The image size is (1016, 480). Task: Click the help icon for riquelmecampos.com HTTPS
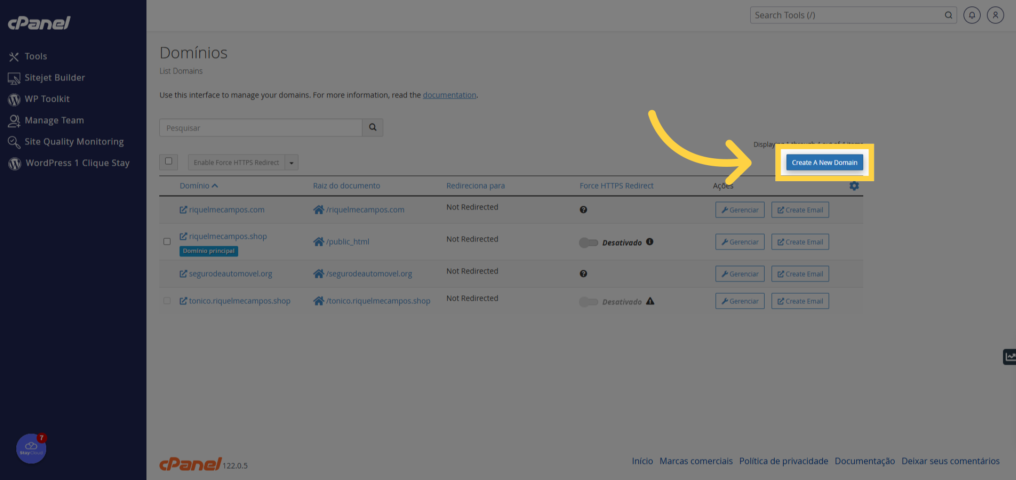coord(583,210)
